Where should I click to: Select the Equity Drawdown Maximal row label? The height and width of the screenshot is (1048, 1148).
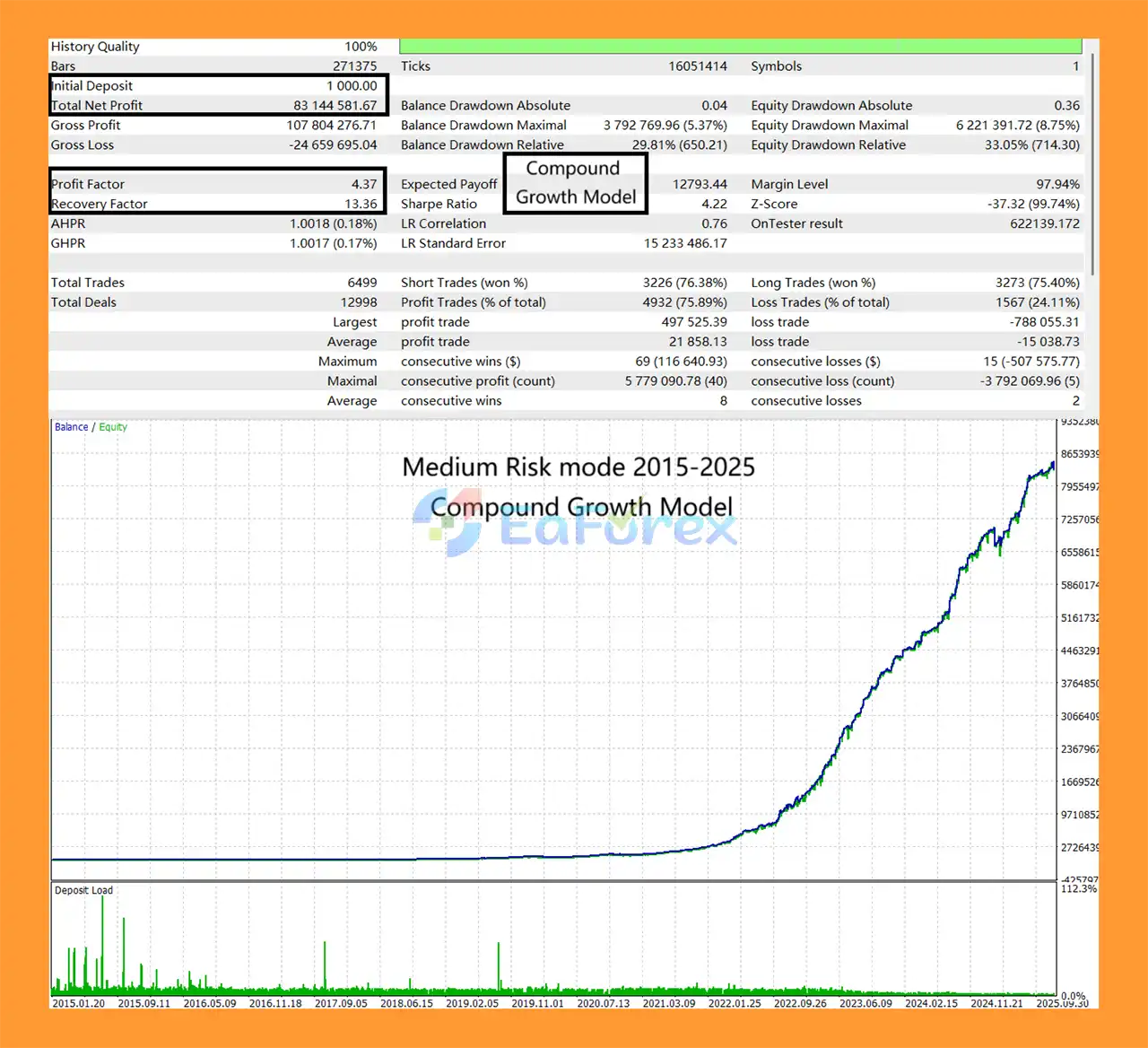point(830,126)
